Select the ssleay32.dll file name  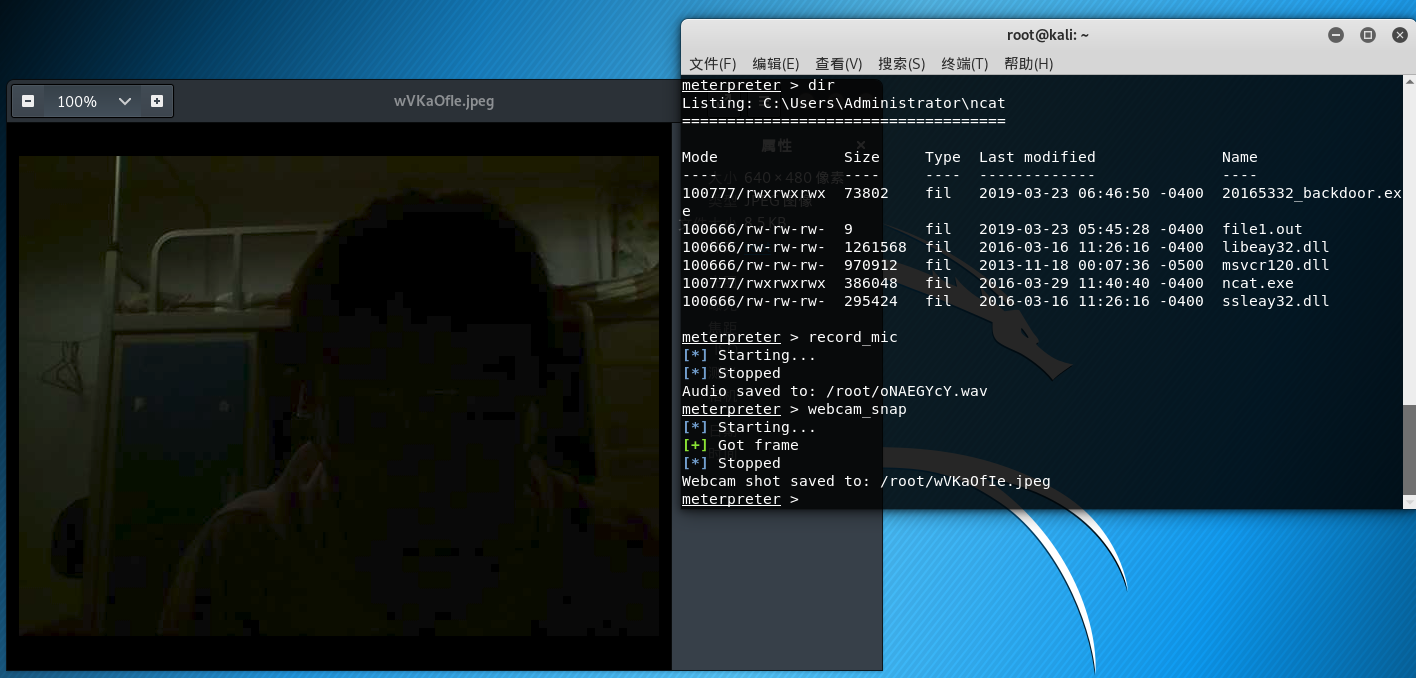(1276, 301)
